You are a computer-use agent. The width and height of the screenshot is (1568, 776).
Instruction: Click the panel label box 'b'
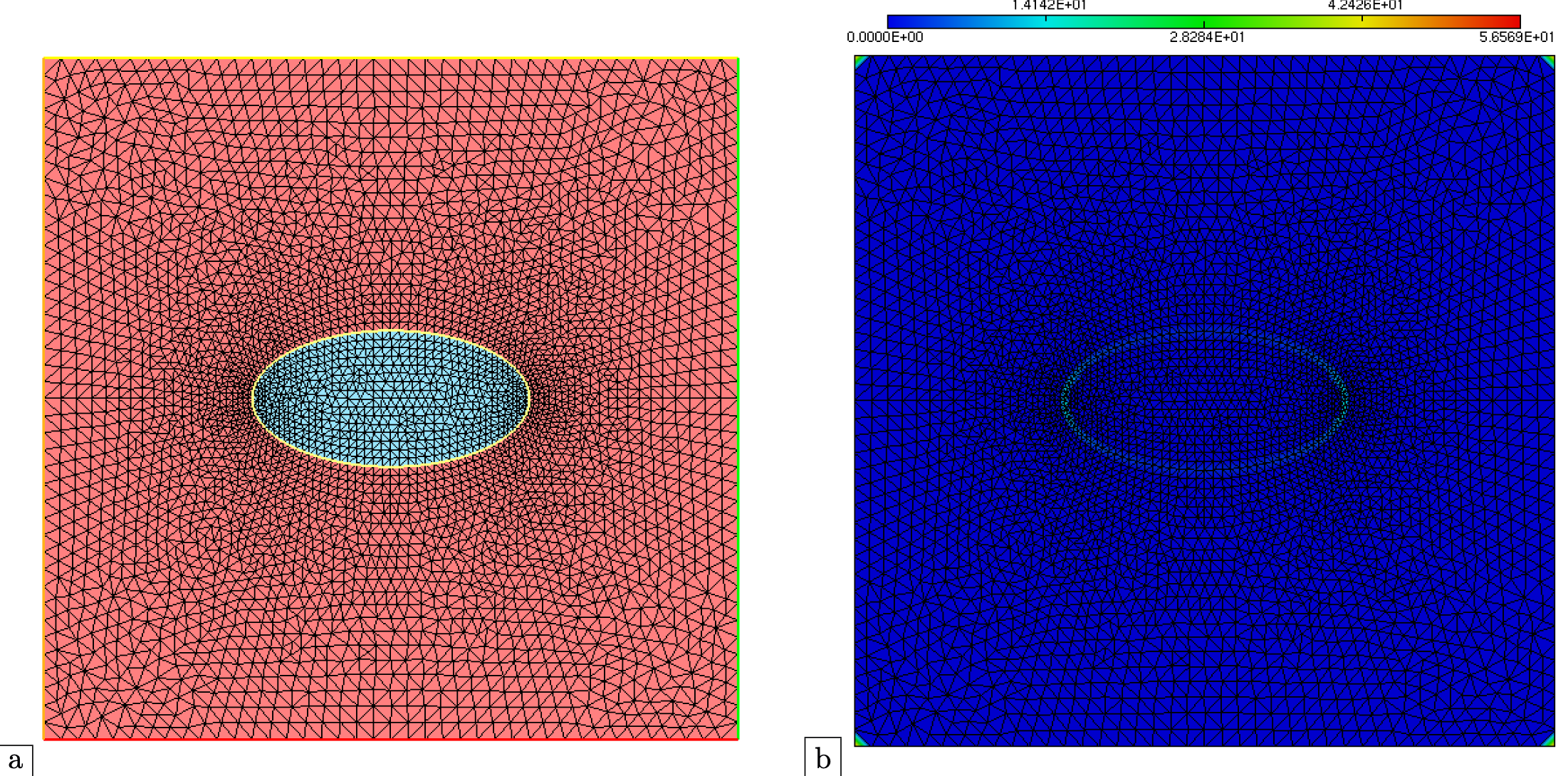tap(823, 758)
